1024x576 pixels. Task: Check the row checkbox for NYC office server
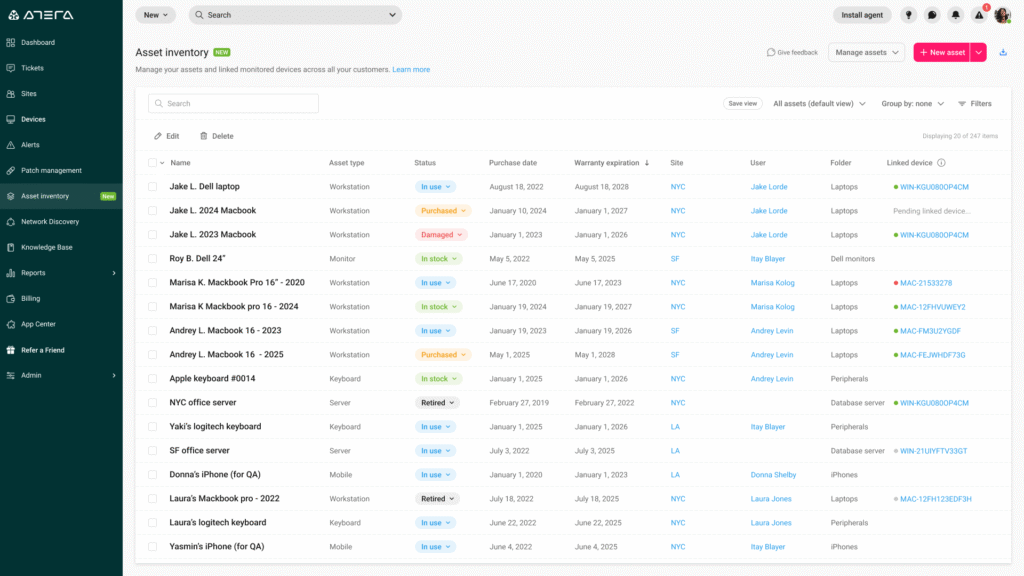coord(152,403)
